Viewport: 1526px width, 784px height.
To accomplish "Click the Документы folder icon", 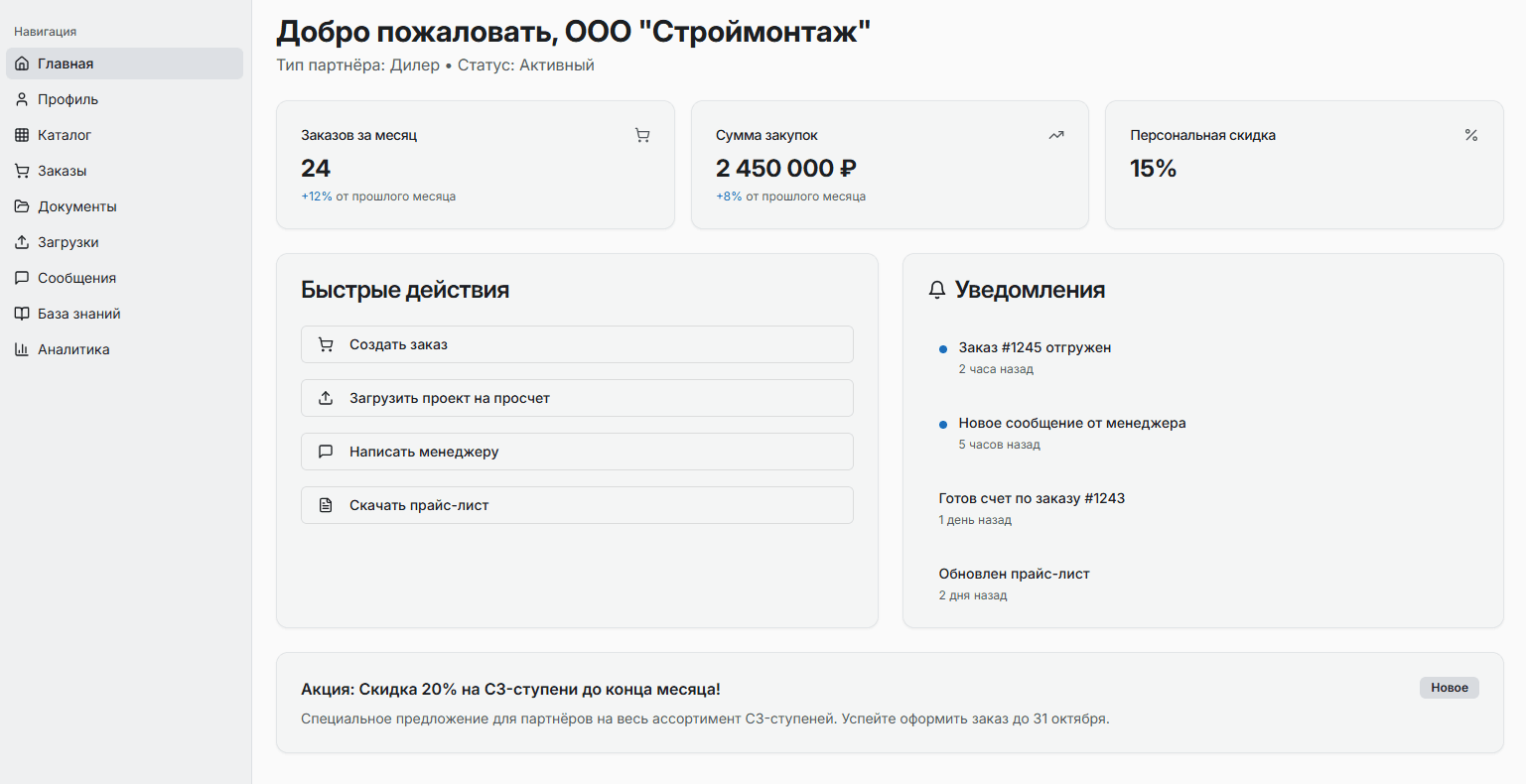I will pos(21,206).
